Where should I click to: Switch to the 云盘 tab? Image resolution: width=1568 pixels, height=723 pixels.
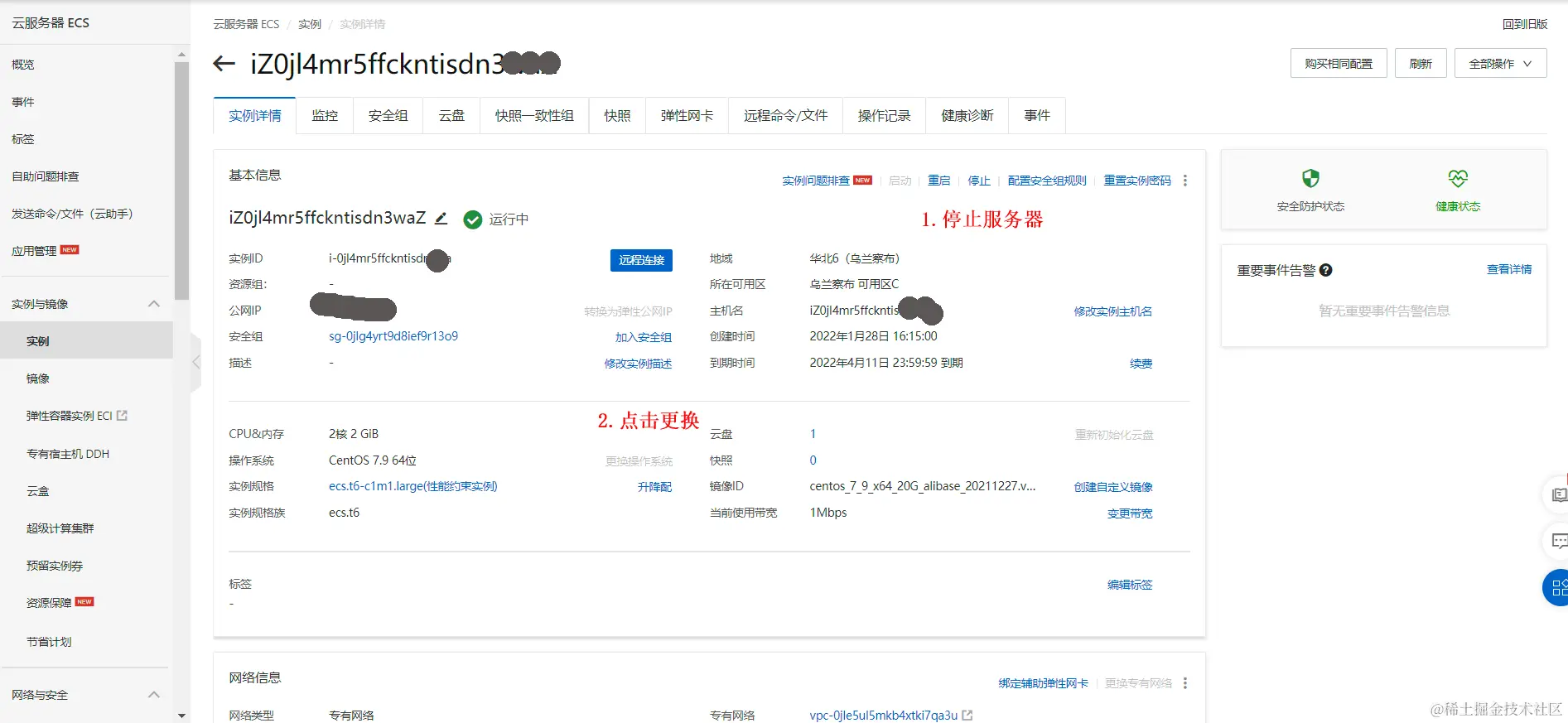pos(451,116)
